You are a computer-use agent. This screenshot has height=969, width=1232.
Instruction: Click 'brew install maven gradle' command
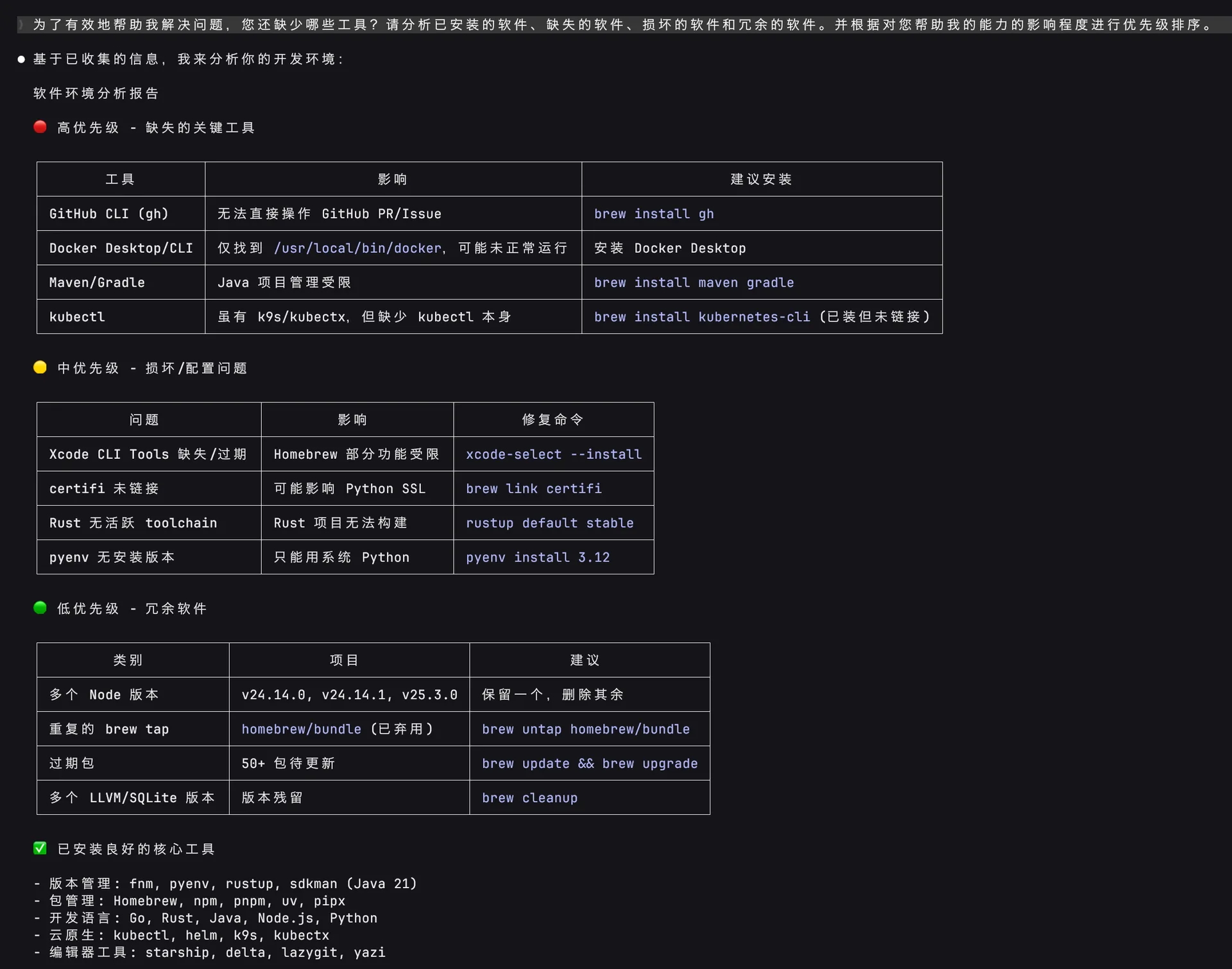[693, 282]
